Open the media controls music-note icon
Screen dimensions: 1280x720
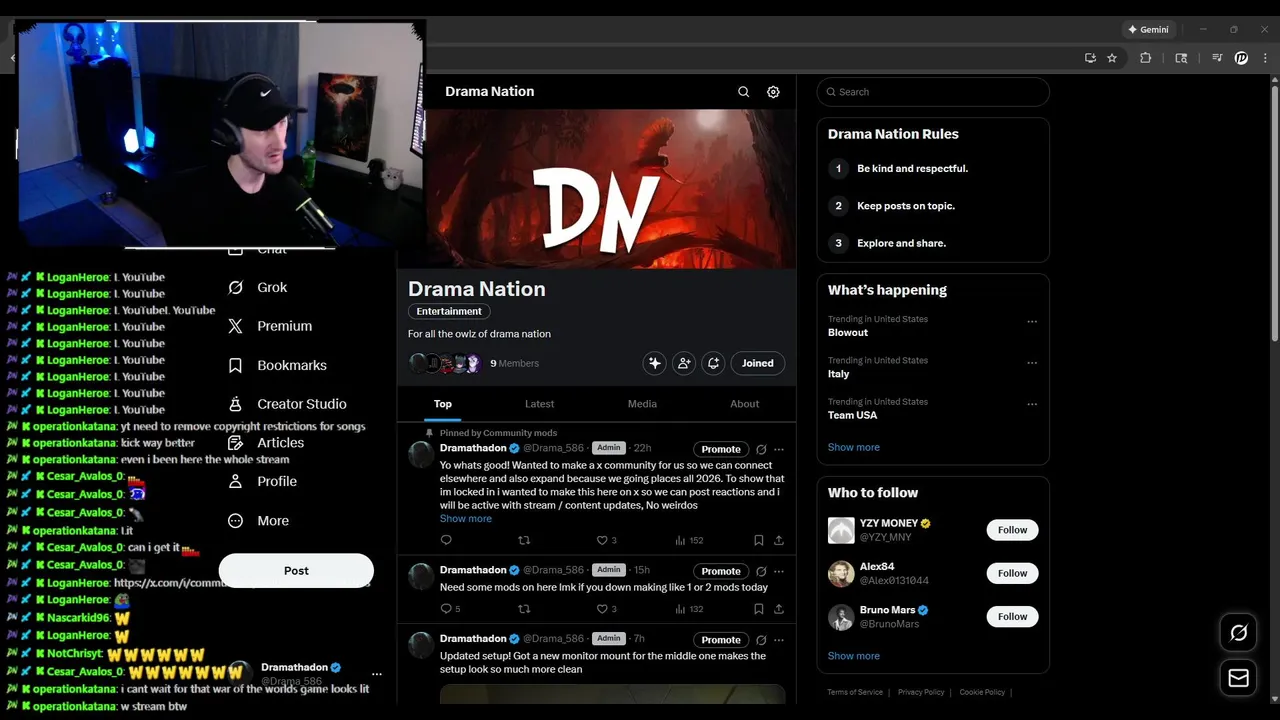pyautogui.click(x=1217, y=58)
